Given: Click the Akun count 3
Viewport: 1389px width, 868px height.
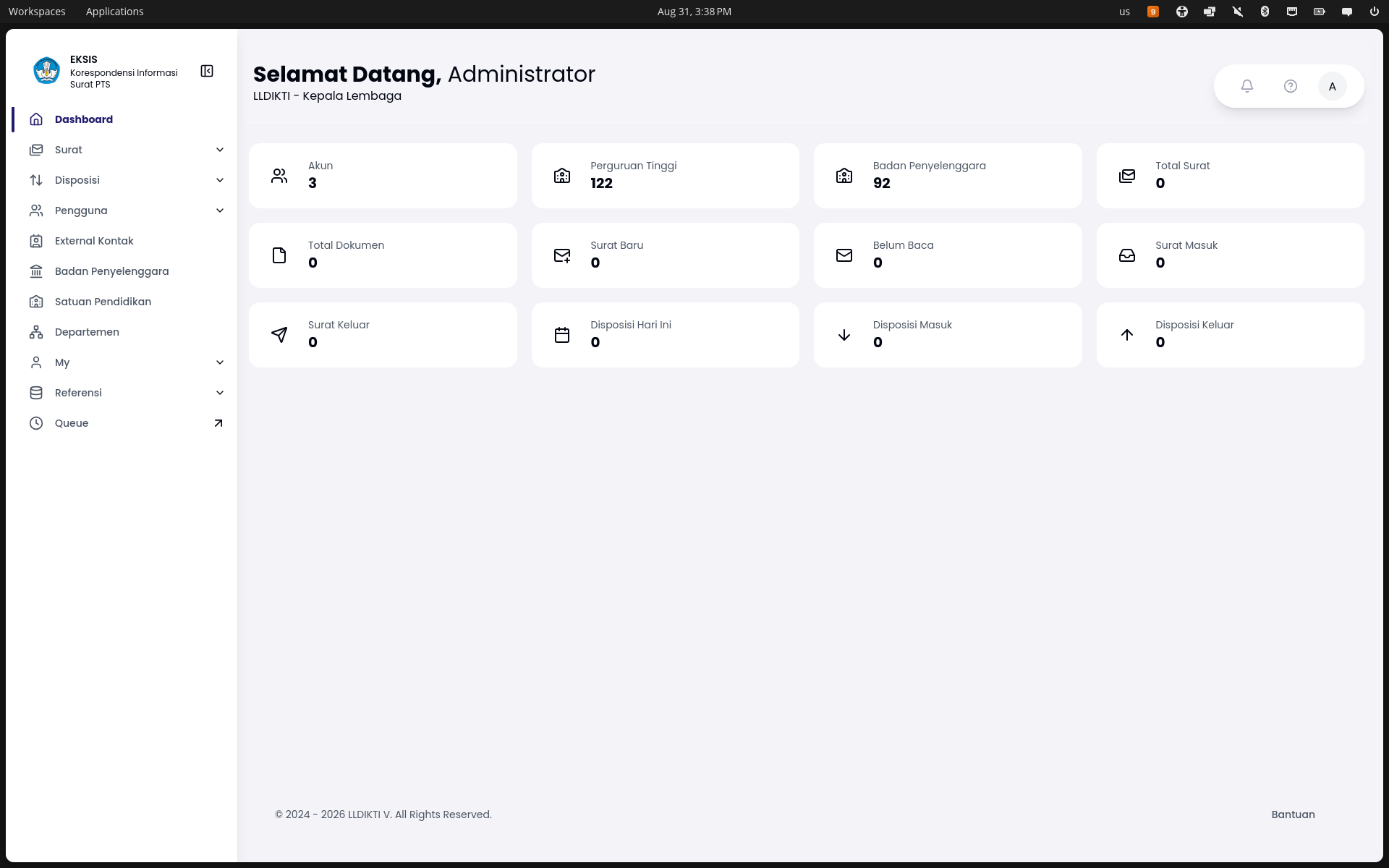Looking at the screenshot, I should tap(313, 184).
